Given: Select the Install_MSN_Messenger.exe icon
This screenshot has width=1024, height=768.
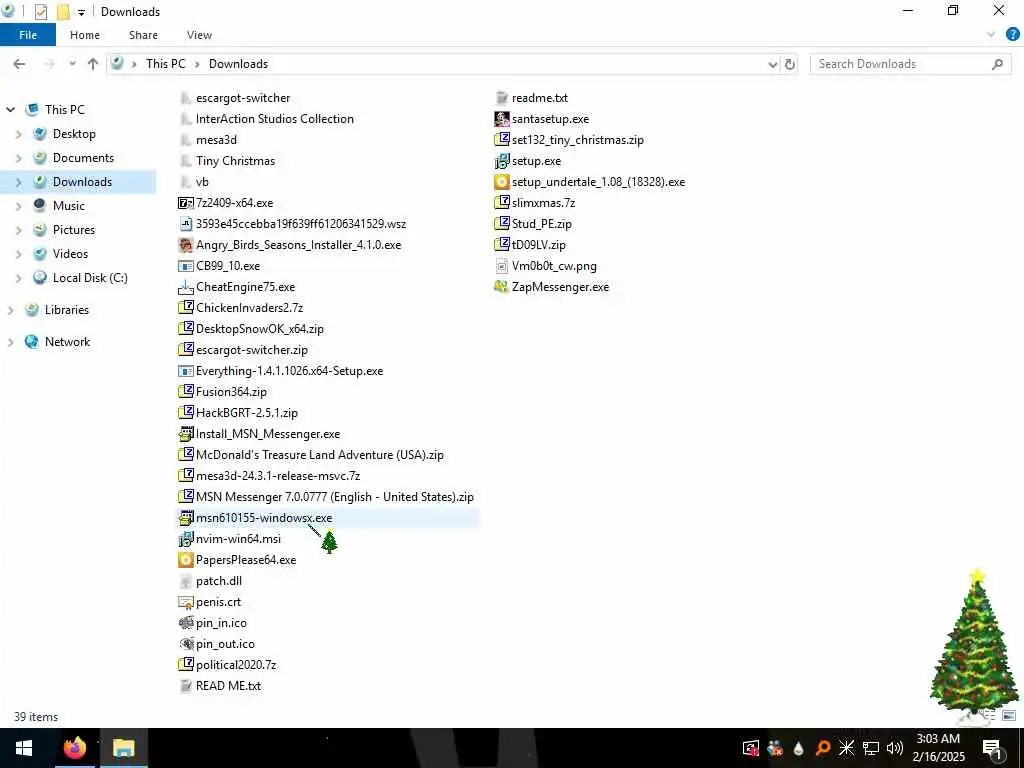Looking at the screenshot, I should click(x=186, y=434).
